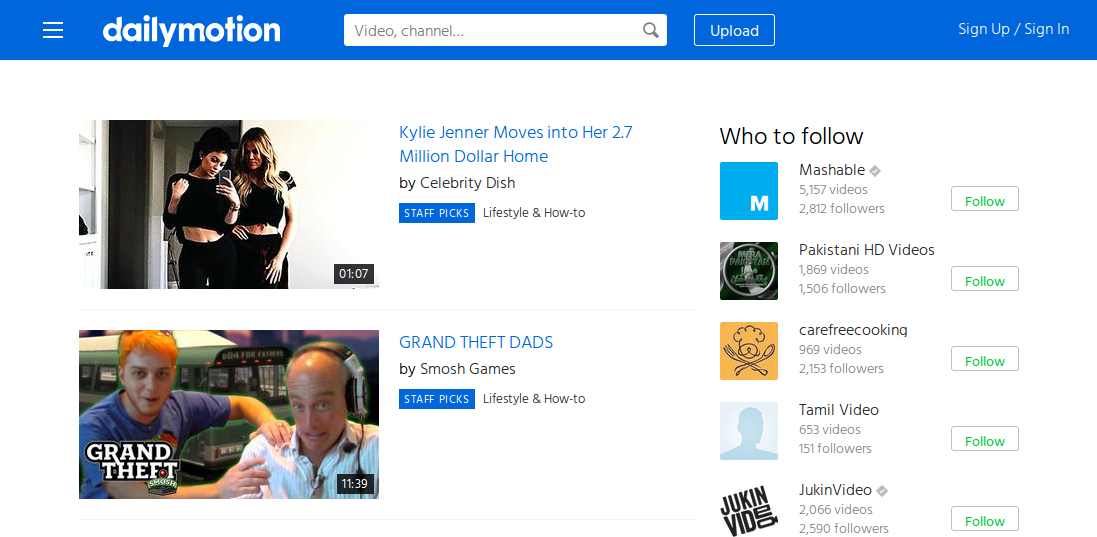Click the '151 followers' text
Viewport: 1097px width, 537px height.
tap(835, 448)
